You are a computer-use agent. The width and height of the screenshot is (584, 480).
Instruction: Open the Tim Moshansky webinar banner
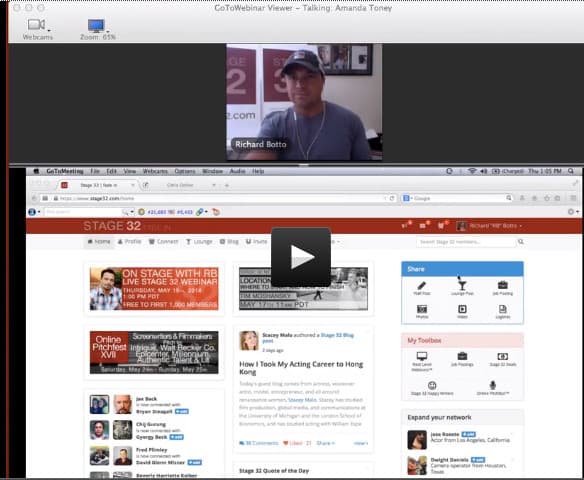tap(304, 289)
